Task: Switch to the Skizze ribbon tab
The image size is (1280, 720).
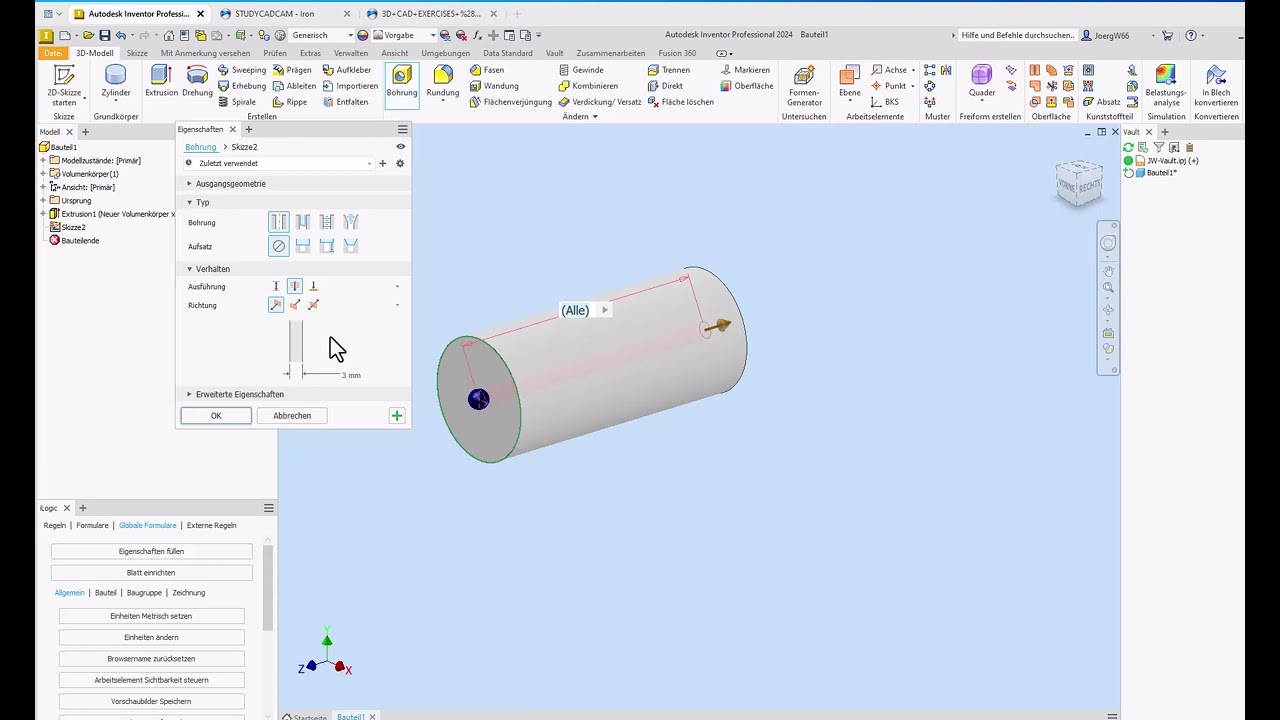Action: coord(137,53)
